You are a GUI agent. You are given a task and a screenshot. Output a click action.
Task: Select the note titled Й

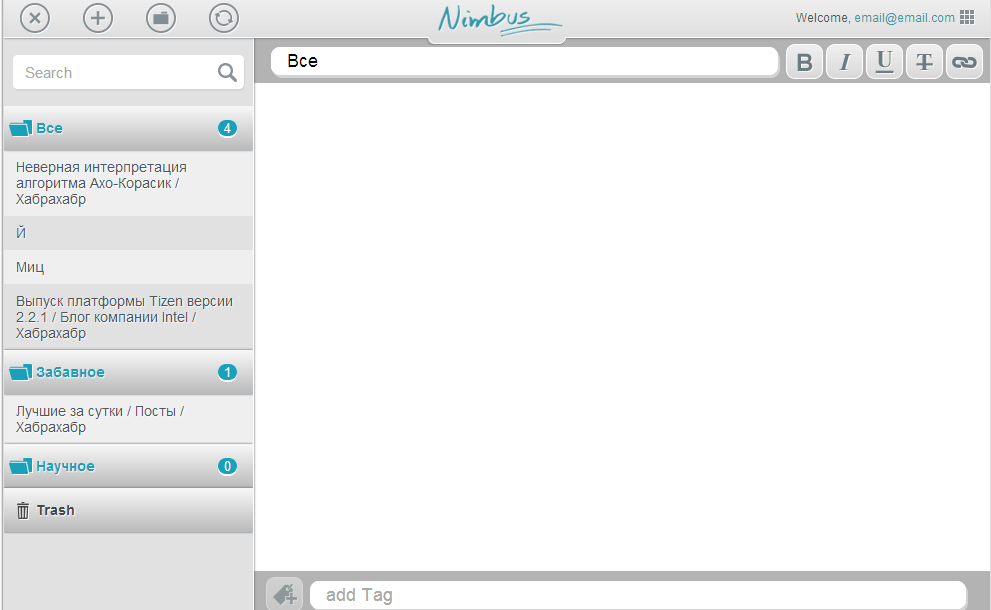point(128,233)
